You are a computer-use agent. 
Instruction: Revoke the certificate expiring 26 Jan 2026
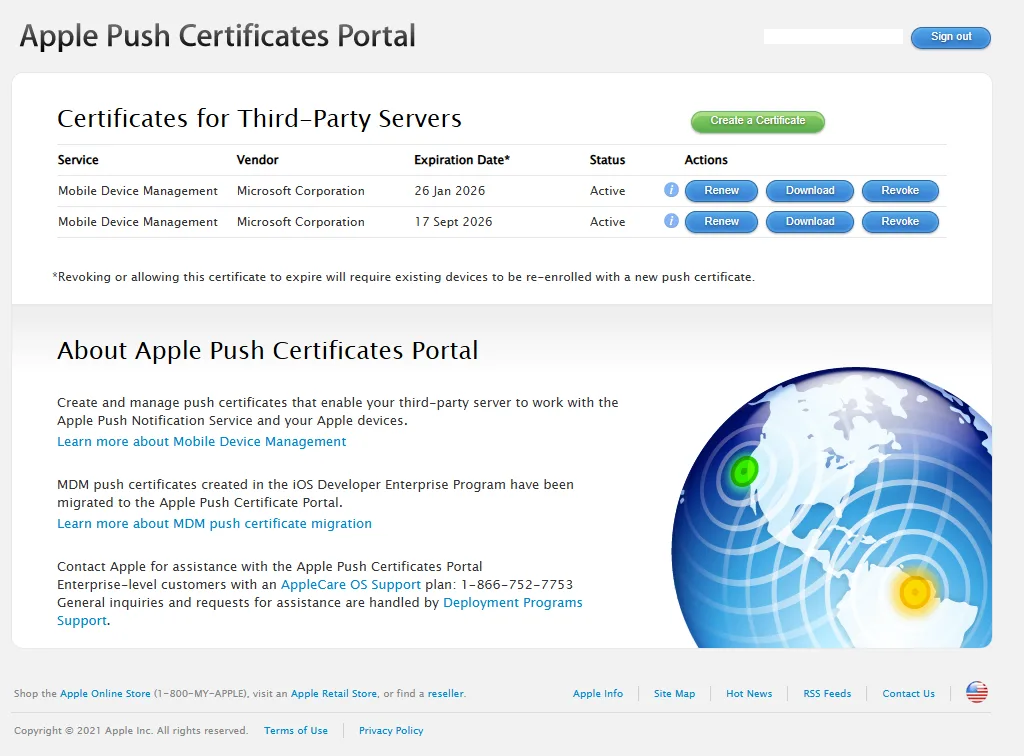click(x=899, y=190)
